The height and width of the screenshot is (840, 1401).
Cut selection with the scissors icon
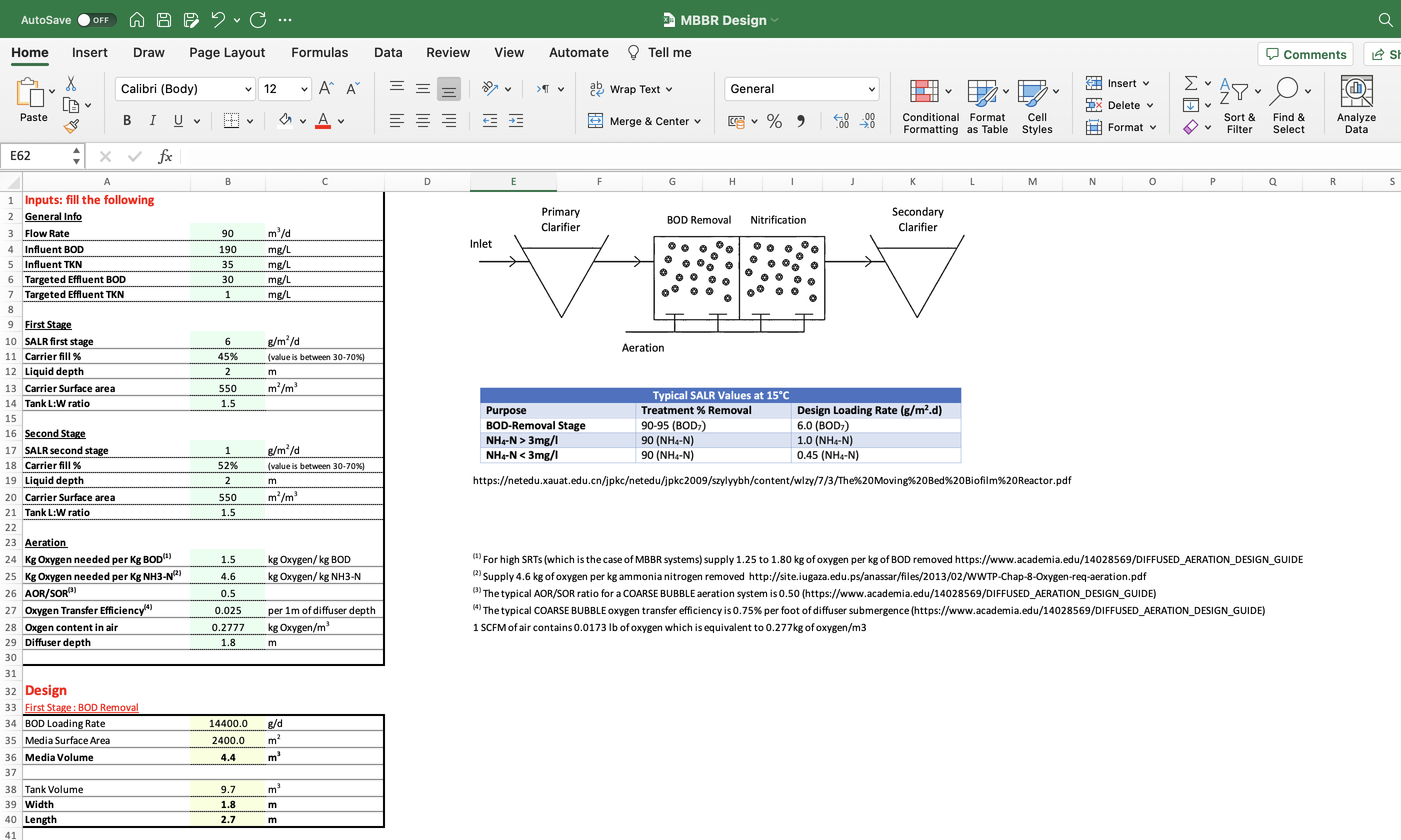[x=71, y=84]
